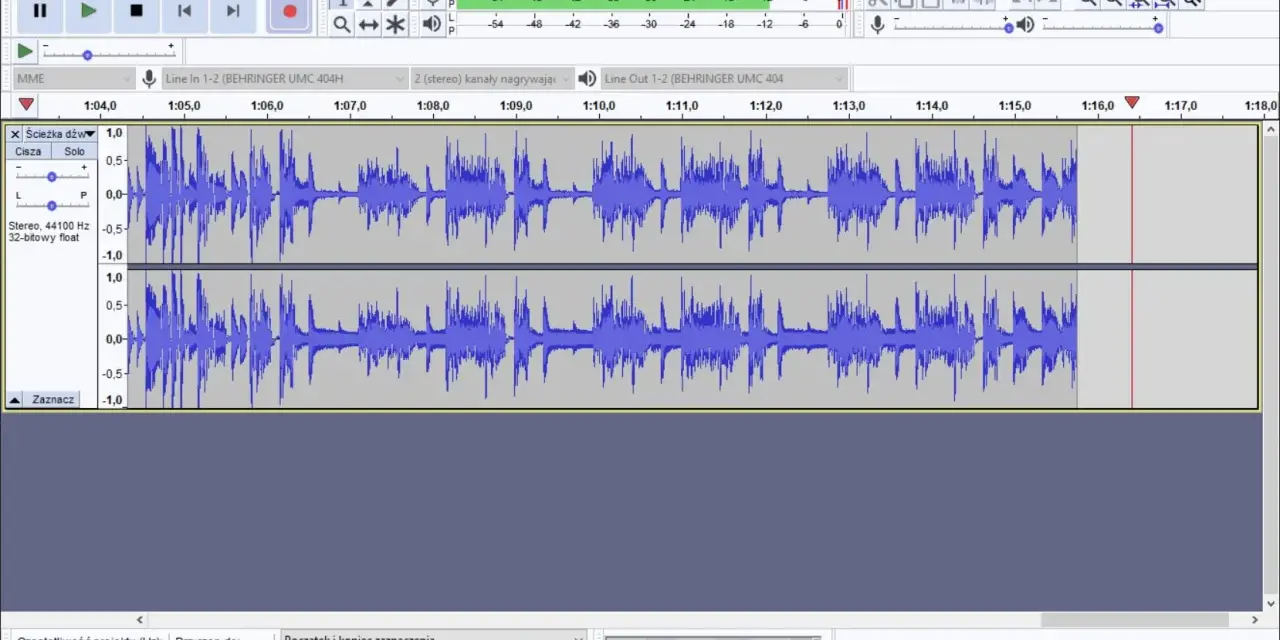Viewport: 1280px width, 640px height.
Task: Select the Multi-tool asterisk icon
Action: click(x=396, y=25)
